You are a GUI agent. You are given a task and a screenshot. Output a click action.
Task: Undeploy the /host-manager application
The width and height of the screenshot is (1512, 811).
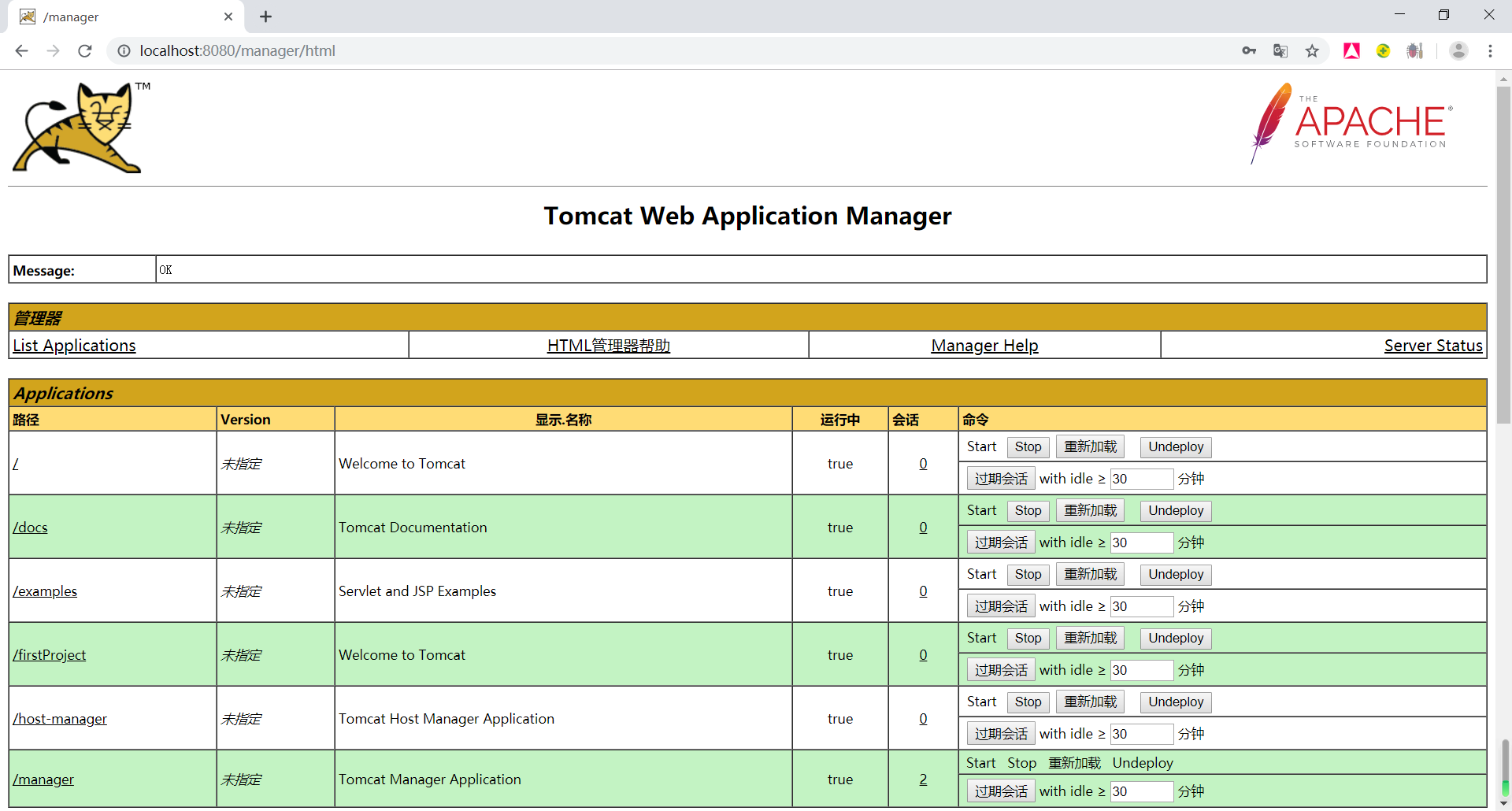[x=1176, y=702]
